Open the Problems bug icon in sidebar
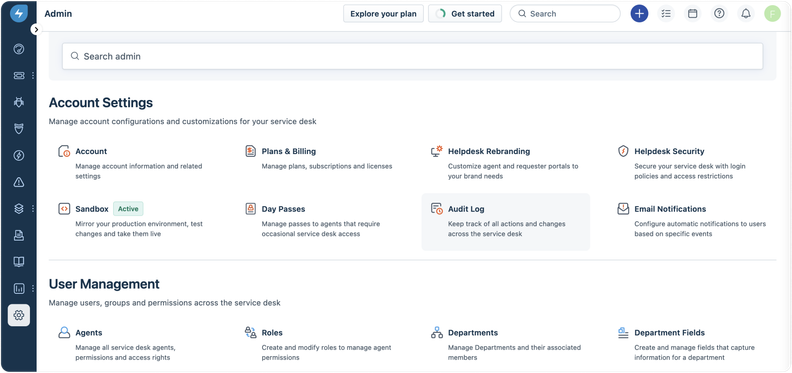Screen dimensions: 792x373 [19, 102]
